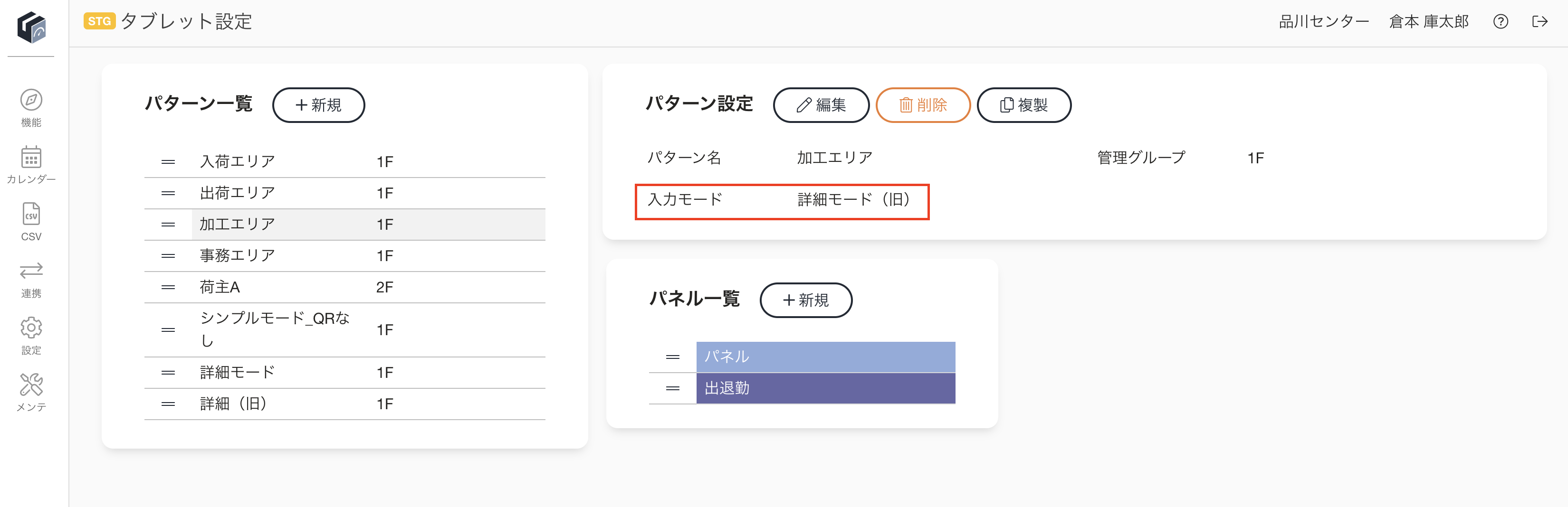
Task: Click the 複製 button
Action: (x=1024, y=105)
